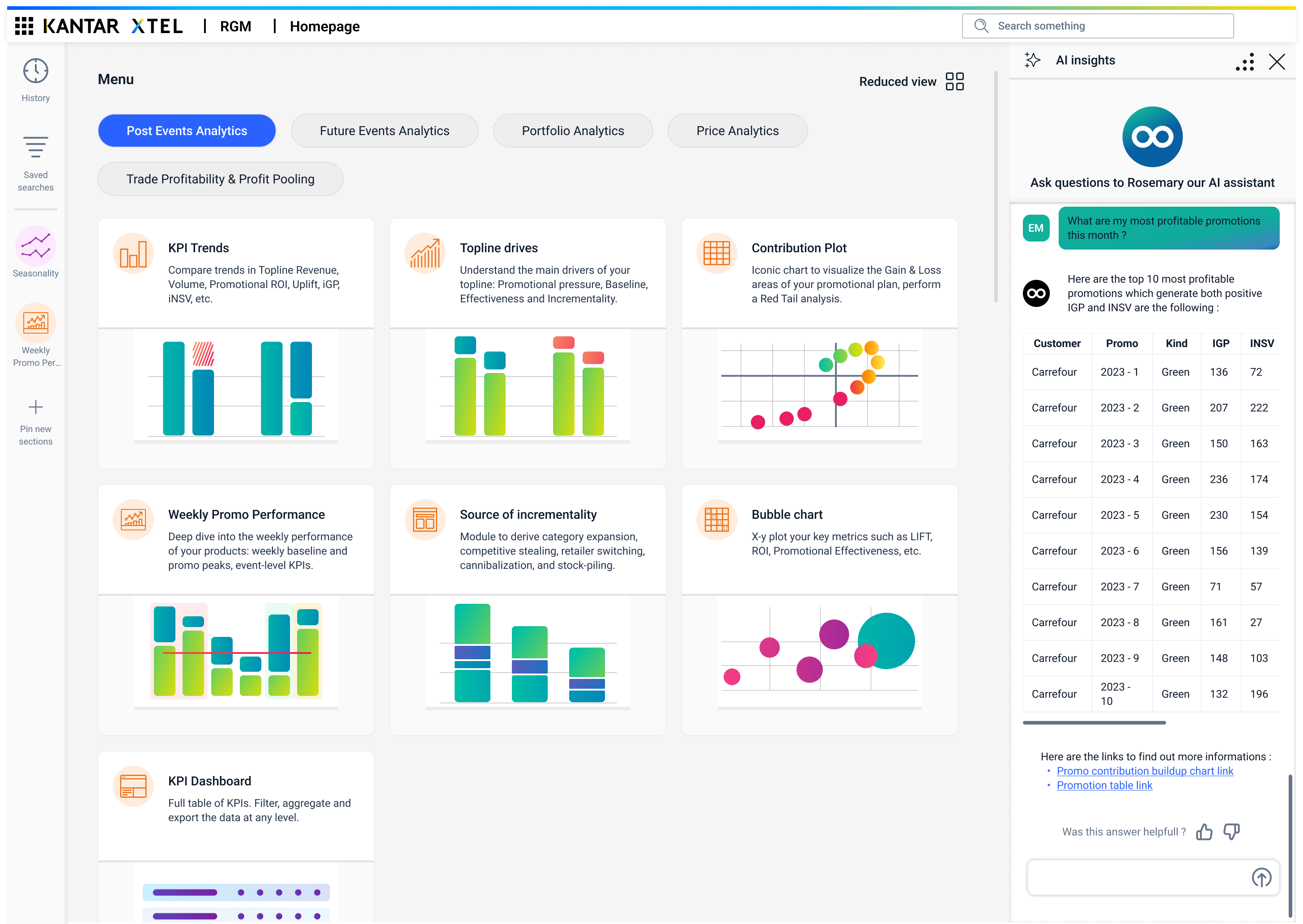Close the AI insights panel
The width and height of the screenshot is (1303, 924).
(1277, 61)
